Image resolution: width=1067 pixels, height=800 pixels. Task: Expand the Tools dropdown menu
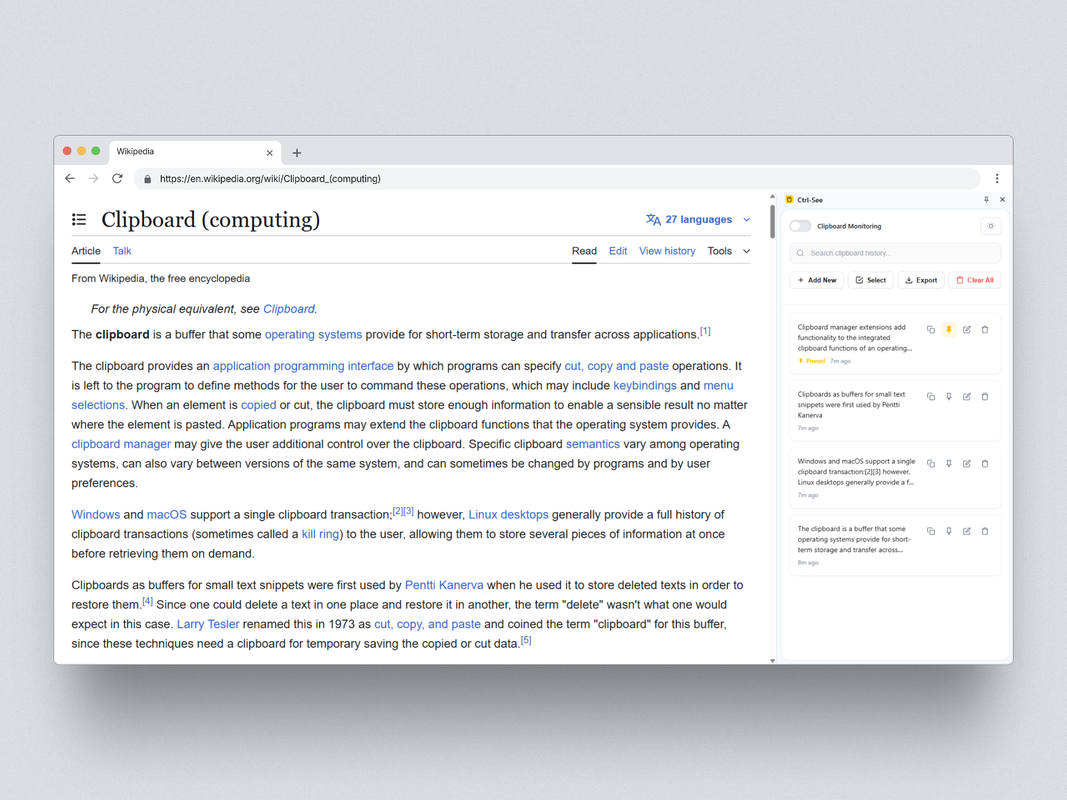pos(728,251)
